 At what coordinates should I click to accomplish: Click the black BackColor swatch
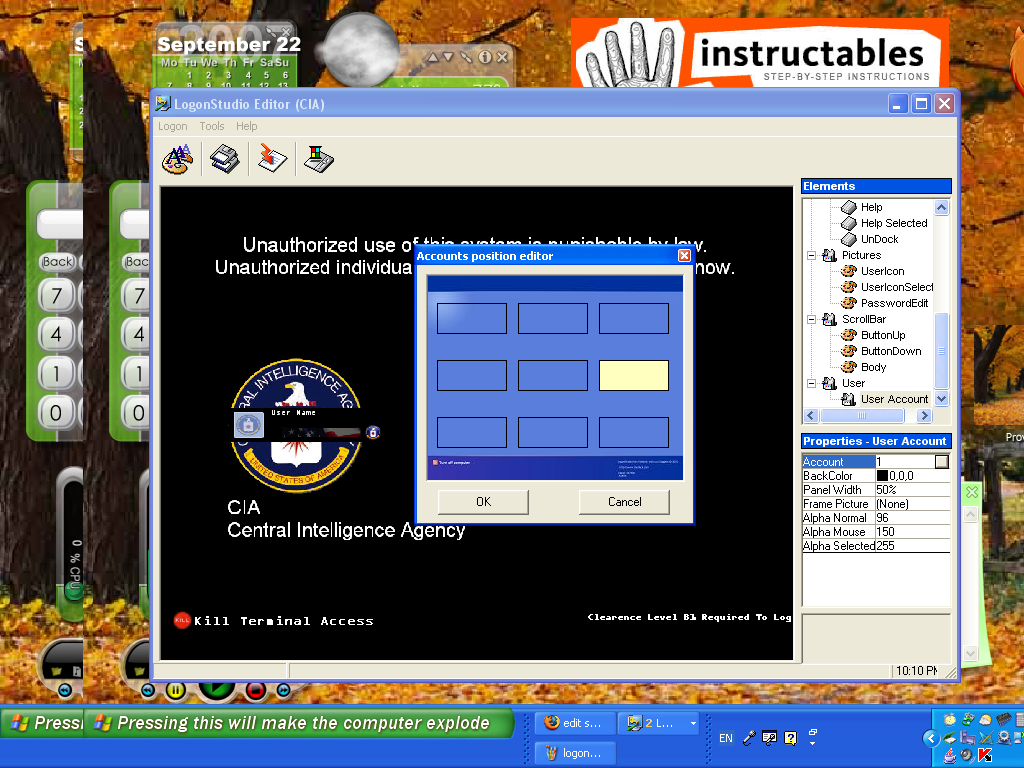pos(882,476)
